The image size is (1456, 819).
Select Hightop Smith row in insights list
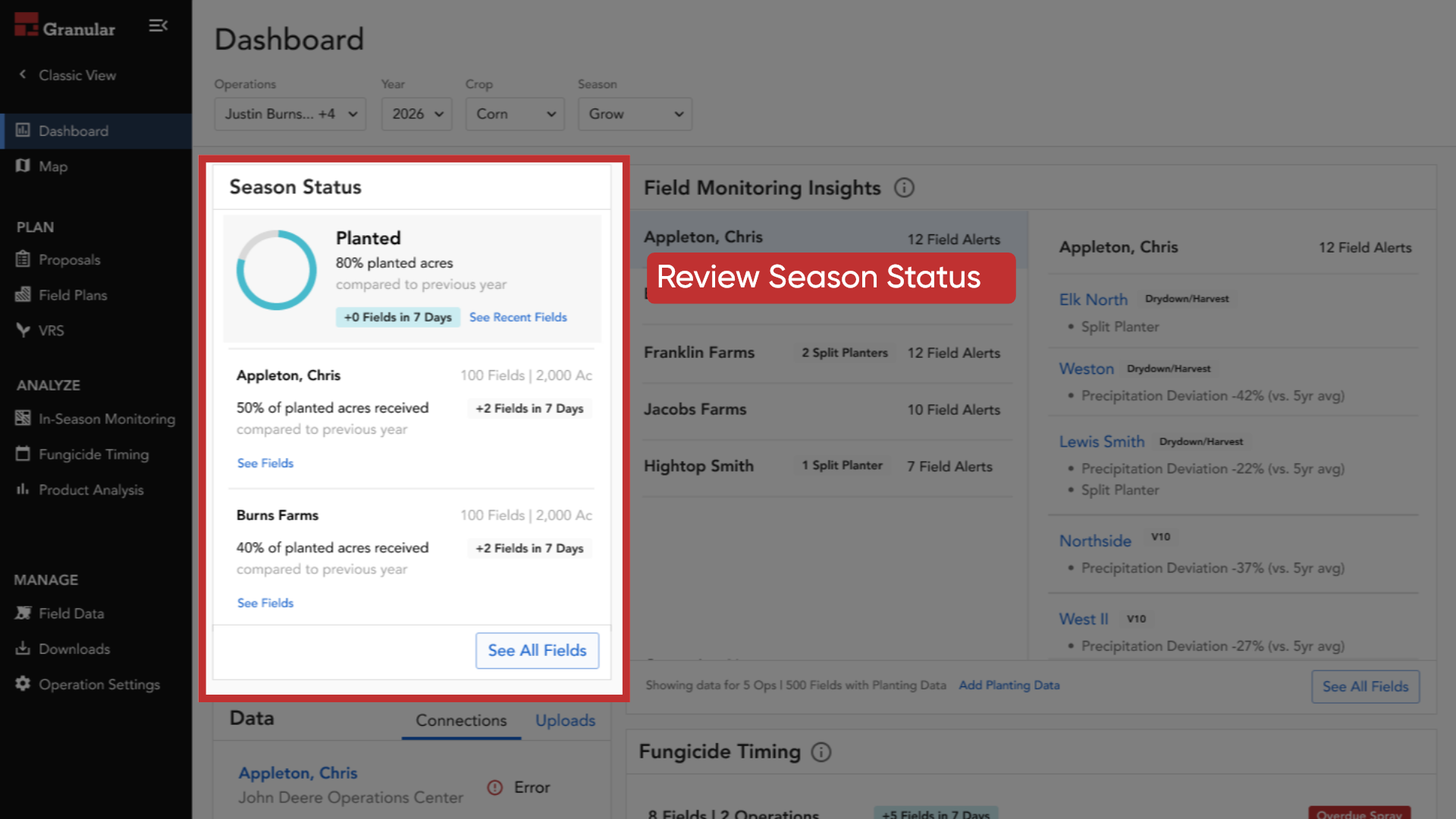tap(828, 466)
